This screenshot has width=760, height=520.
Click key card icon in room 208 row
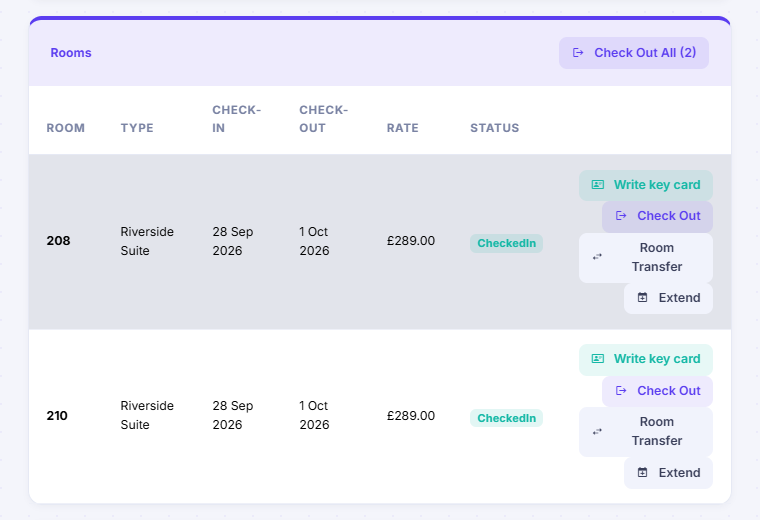click(598, 185)
